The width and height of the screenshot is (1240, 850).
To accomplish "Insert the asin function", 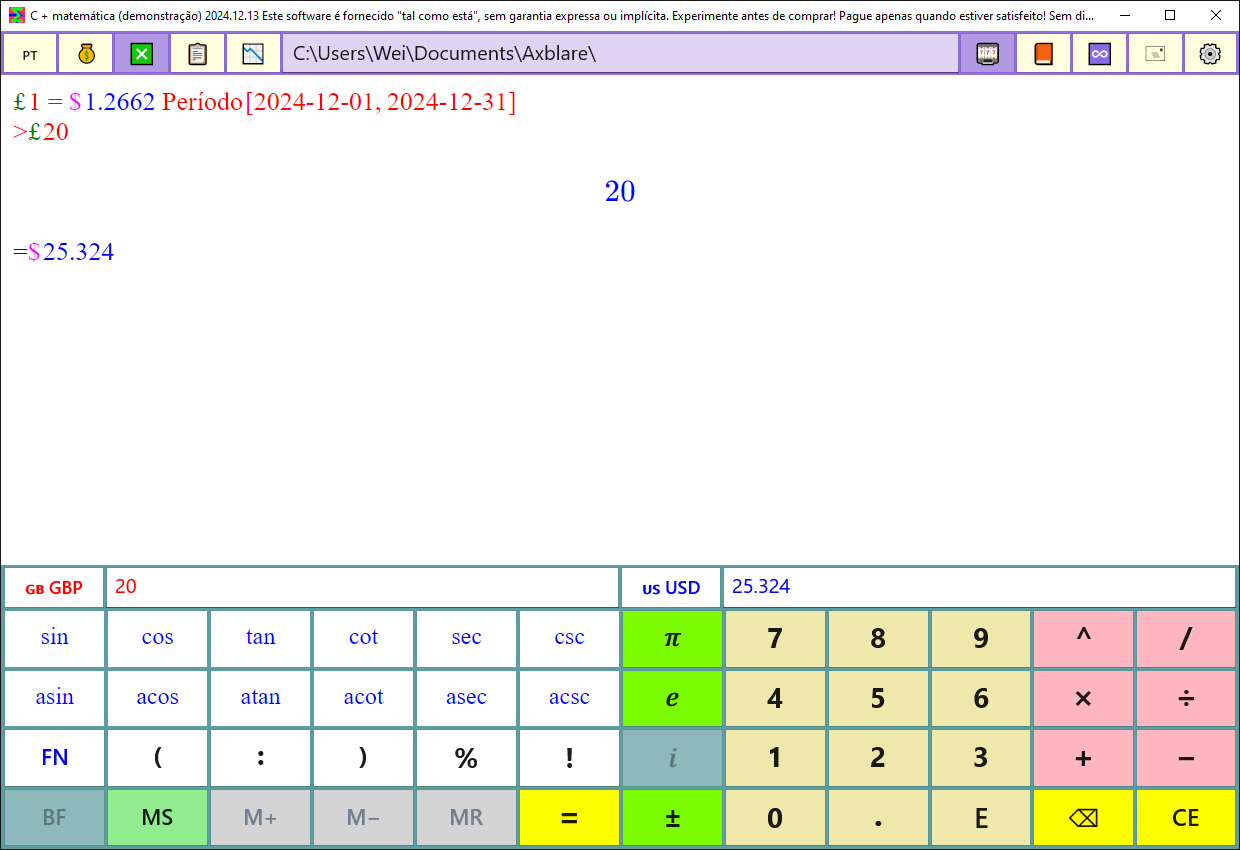I will 55,698.
